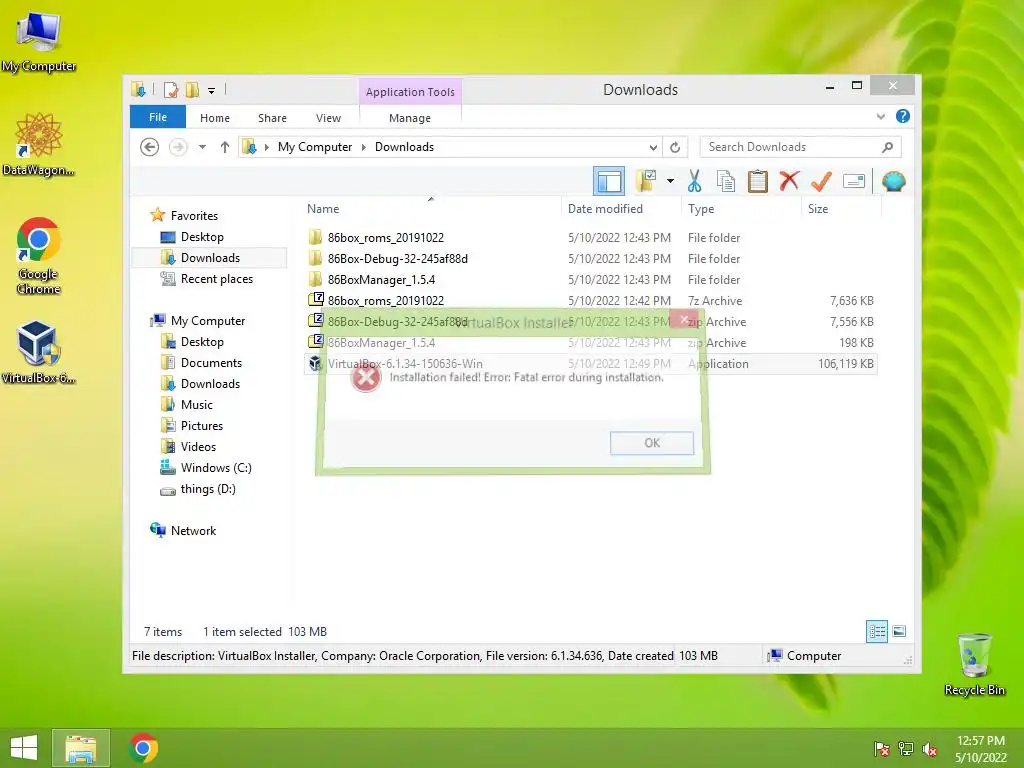
Task: Toggle the preview pane layout icon
Action: [x=609, y=181]
